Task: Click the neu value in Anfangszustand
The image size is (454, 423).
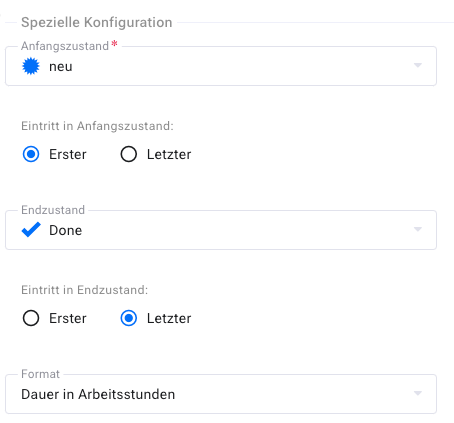Action: click(x=61, y=67)
